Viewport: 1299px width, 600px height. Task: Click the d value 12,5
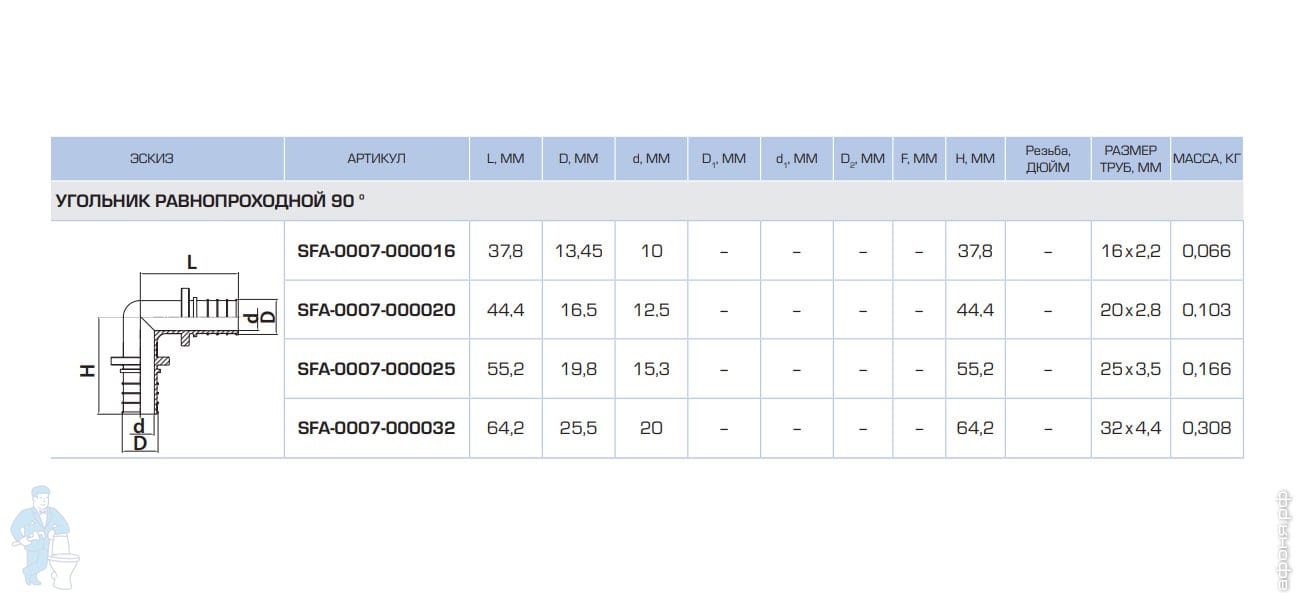(x=651, y=310)
